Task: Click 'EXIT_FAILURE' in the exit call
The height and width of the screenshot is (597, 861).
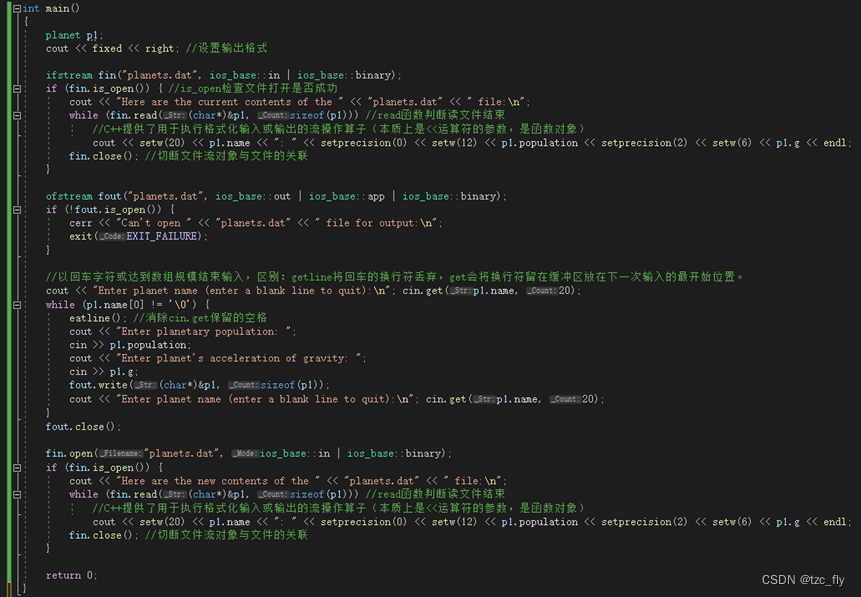Action: click(161, 236)
